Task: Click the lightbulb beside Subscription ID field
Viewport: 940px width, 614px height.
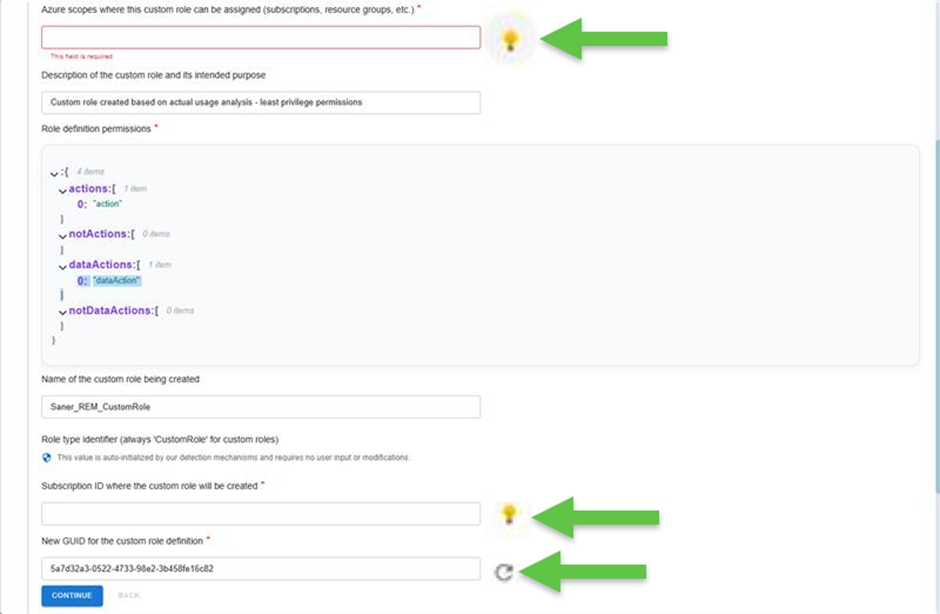Action: coord(510,514)
